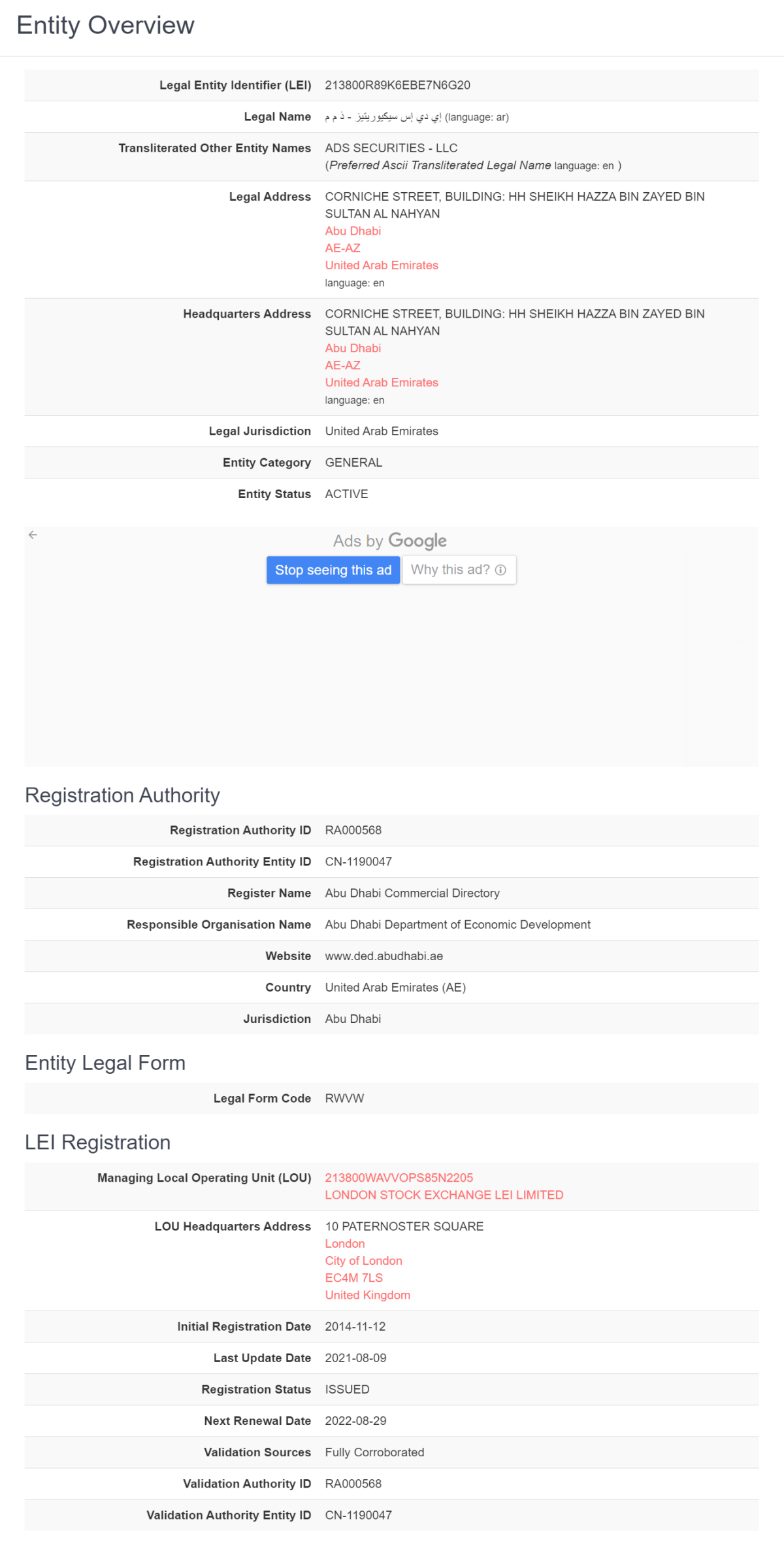Select the LEI value 213800R89K6EBE7N6G20
The height and width of the screenshot is (1553, 784).
[x=399, y=85]
